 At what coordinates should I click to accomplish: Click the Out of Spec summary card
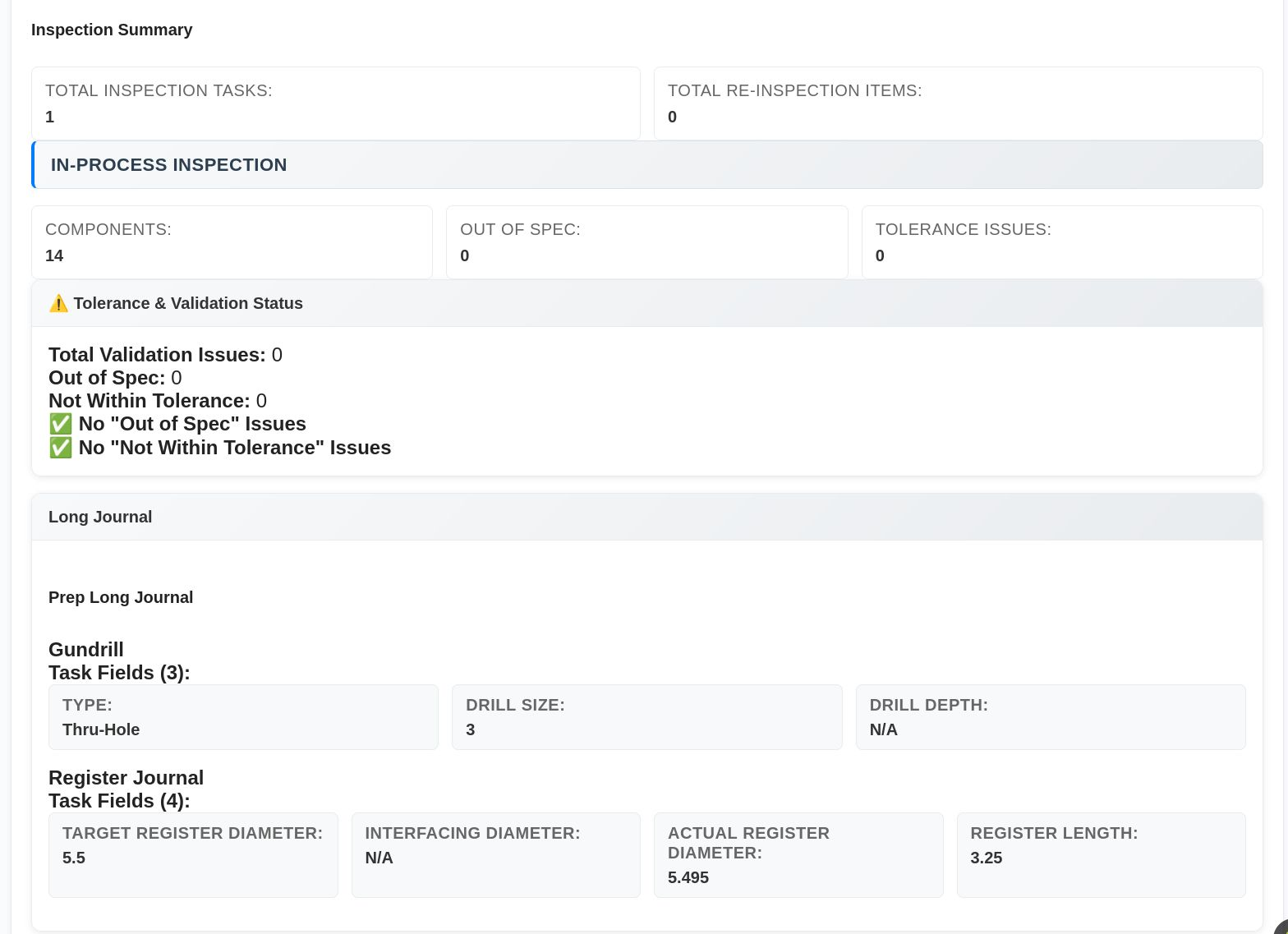click(x=646, y=242)
